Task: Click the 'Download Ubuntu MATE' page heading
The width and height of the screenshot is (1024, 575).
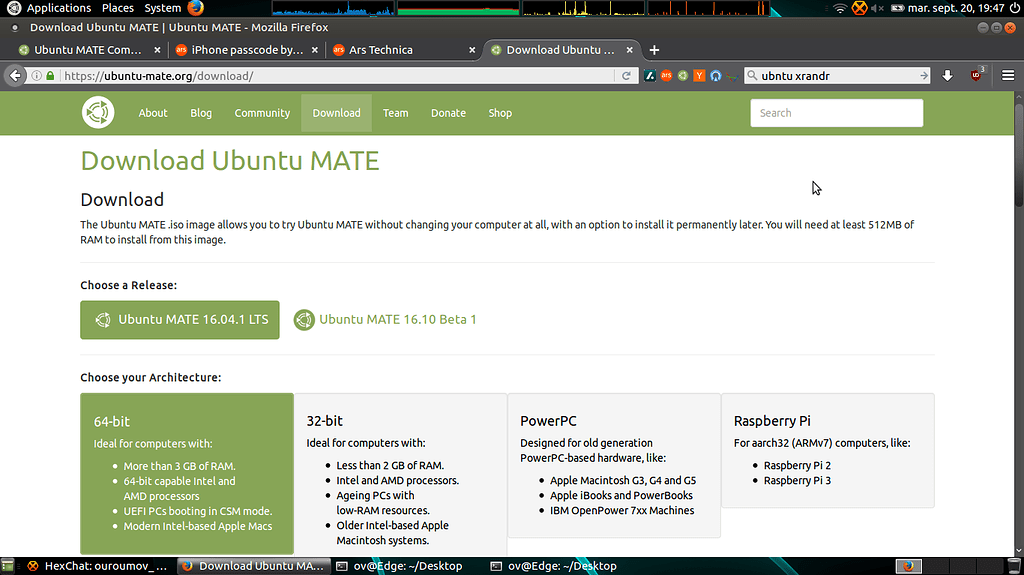Action: coord(230,161)
